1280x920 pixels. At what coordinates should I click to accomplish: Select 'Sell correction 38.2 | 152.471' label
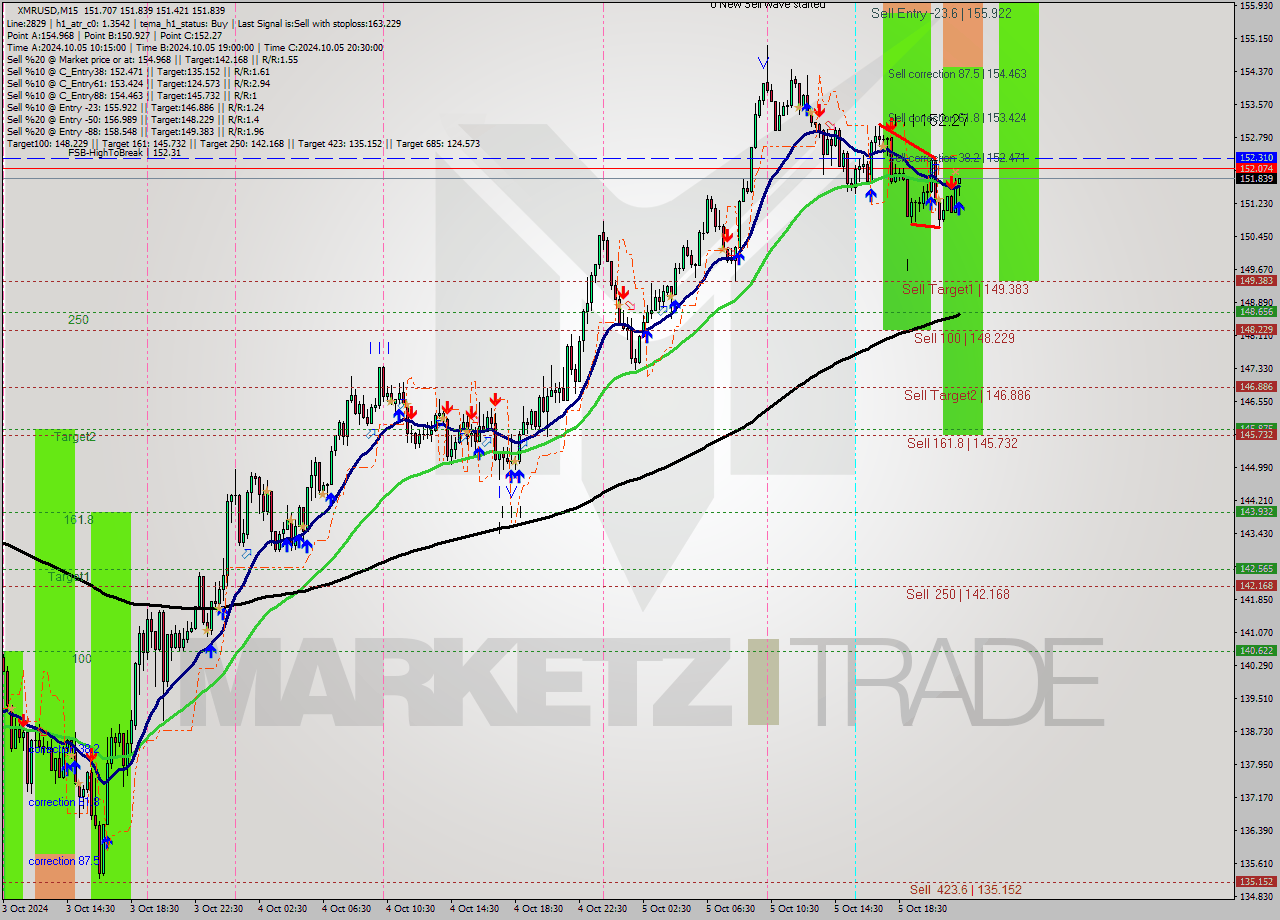[957, 158]
